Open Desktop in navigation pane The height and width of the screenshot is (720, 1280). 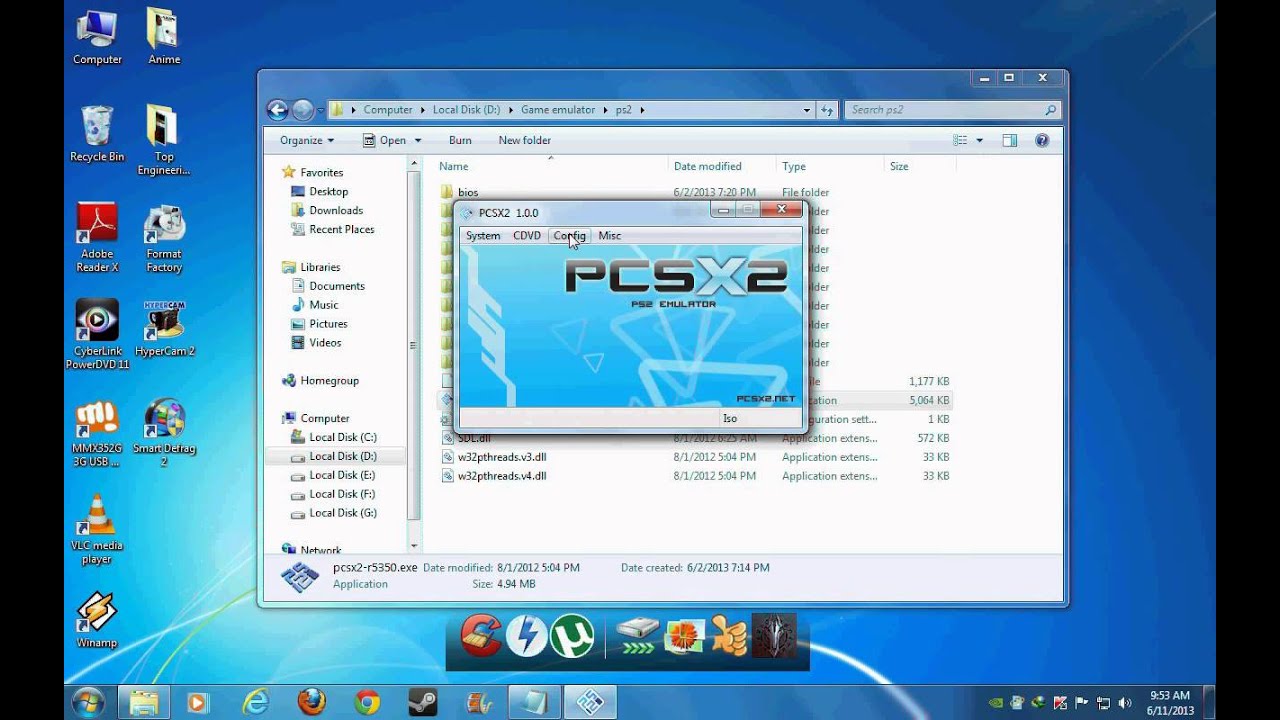pyautogui.click(x=328, y=191)
